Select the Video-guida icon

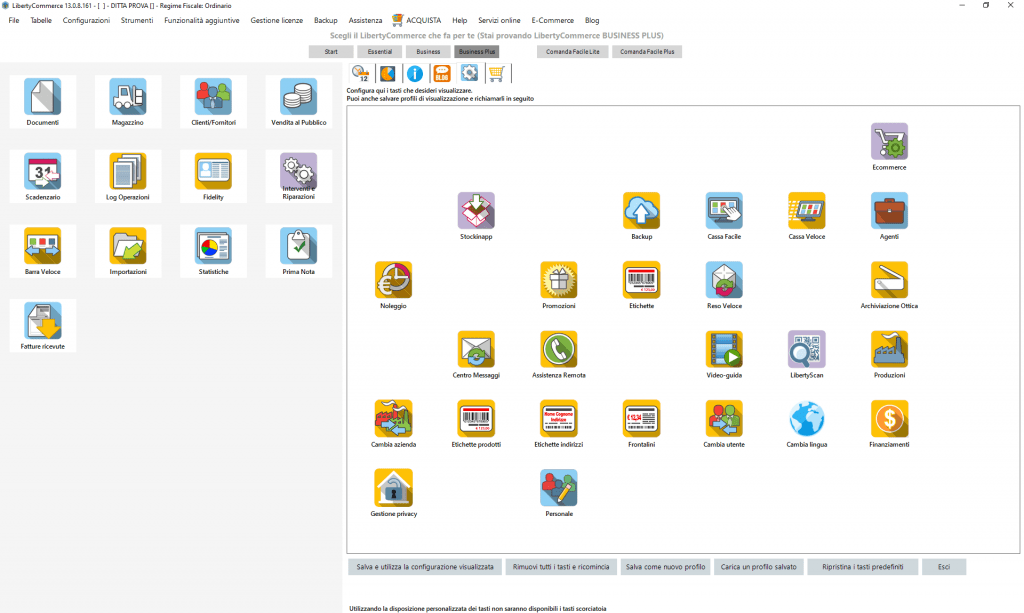724,349
